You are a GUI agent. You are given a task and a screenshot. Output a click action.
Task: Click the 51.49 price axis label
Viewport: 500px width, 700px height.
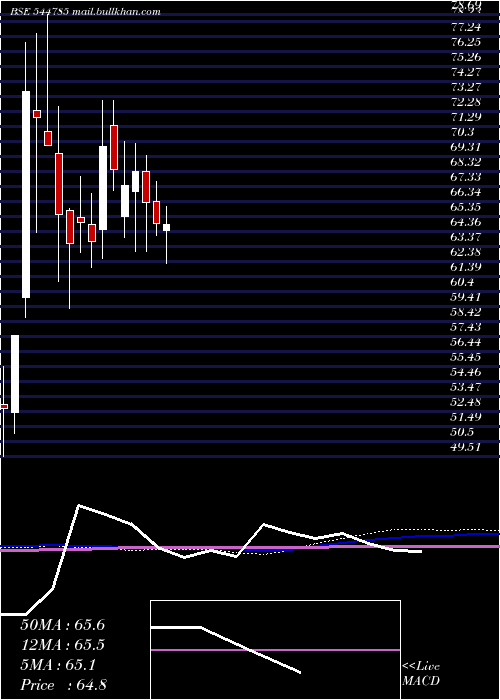[x=466, y=417]
